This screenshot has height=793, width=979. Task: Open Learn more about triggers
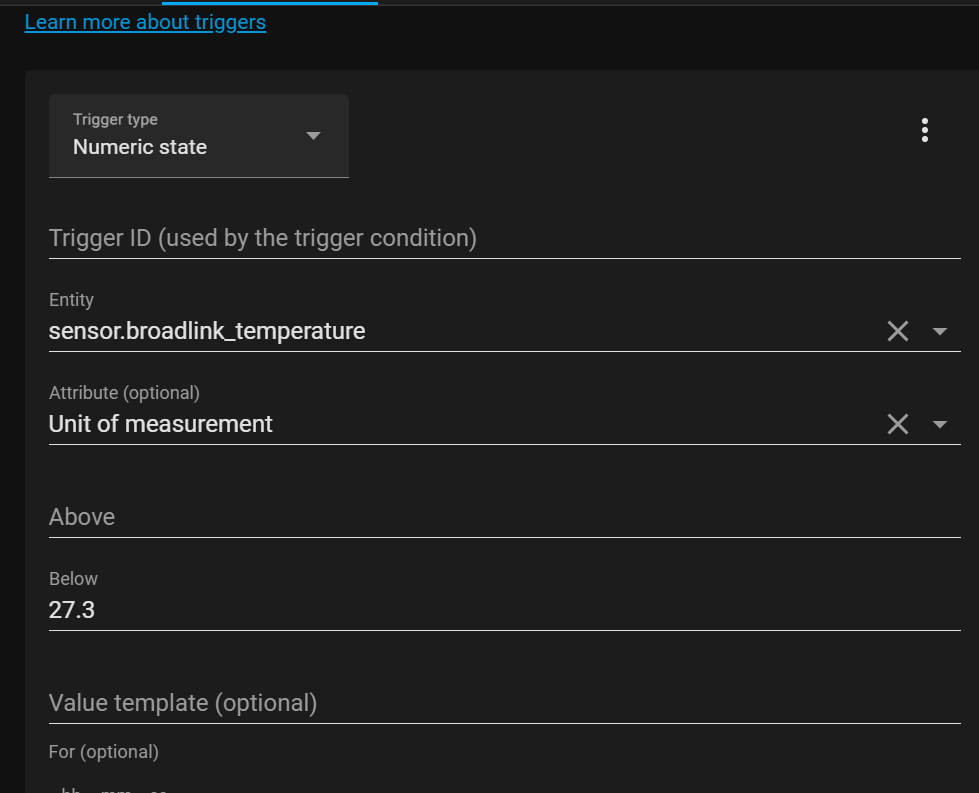(x=145, y=21)
